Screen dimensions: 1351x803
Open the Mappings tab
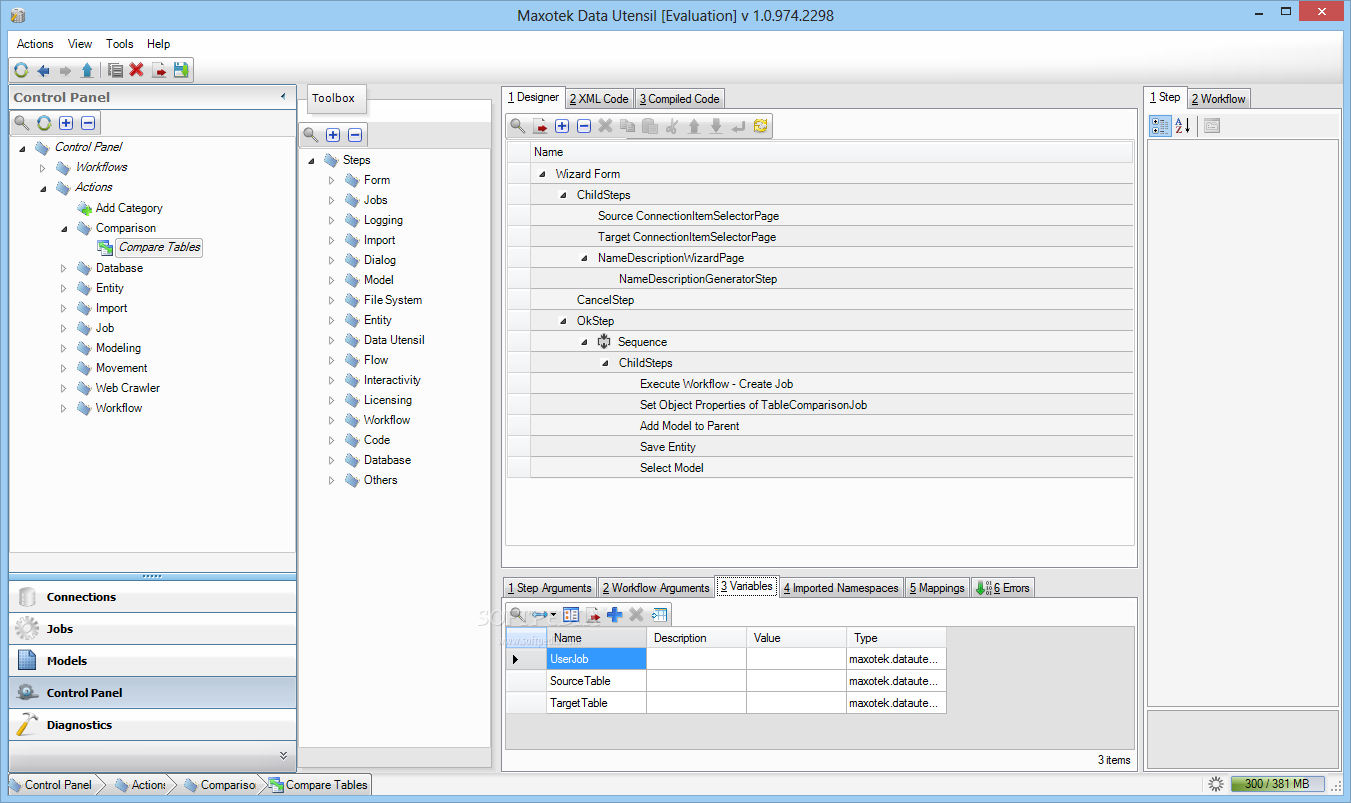click(937, 588)
